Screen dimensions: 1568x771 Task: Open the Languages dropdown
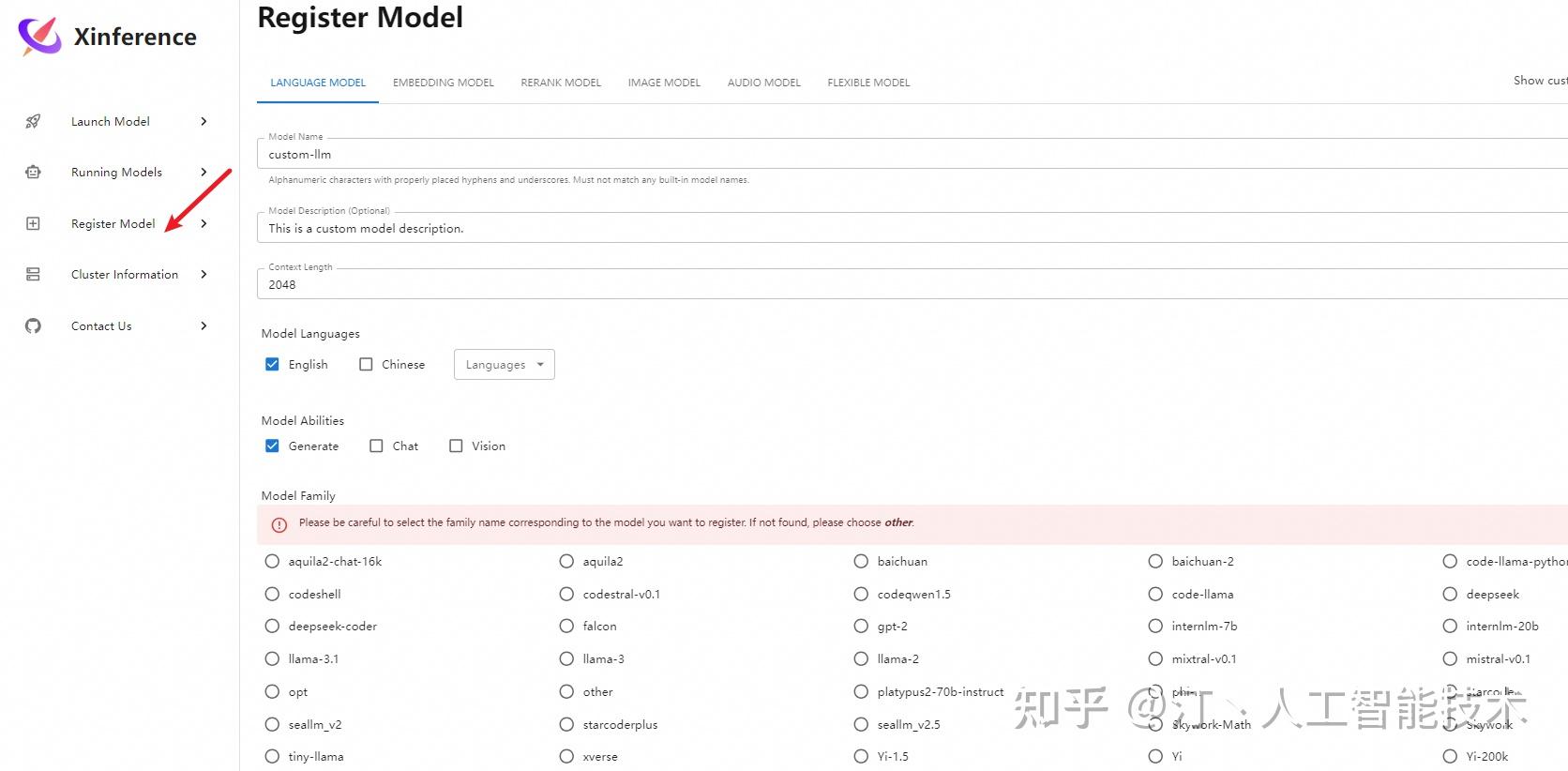[504, 364]
